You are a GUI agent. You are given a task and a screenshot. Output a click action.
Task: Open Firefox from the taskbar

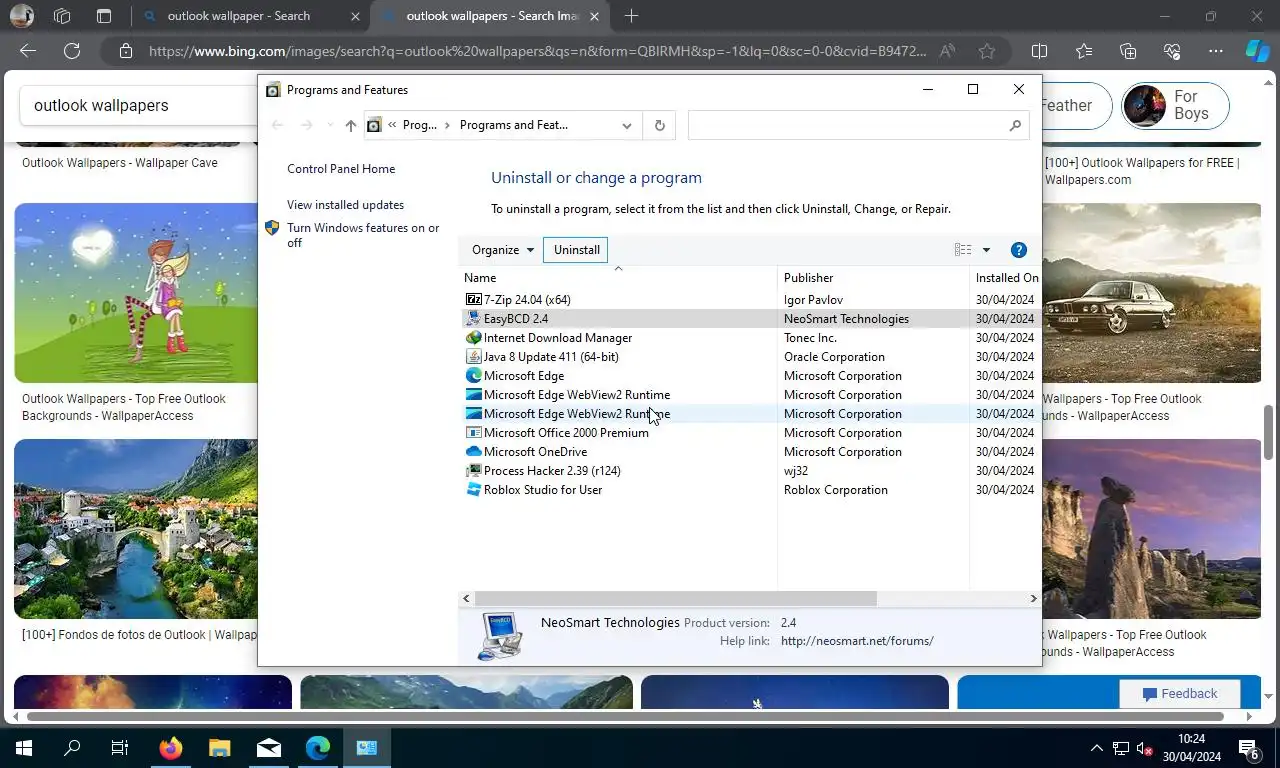171,747
